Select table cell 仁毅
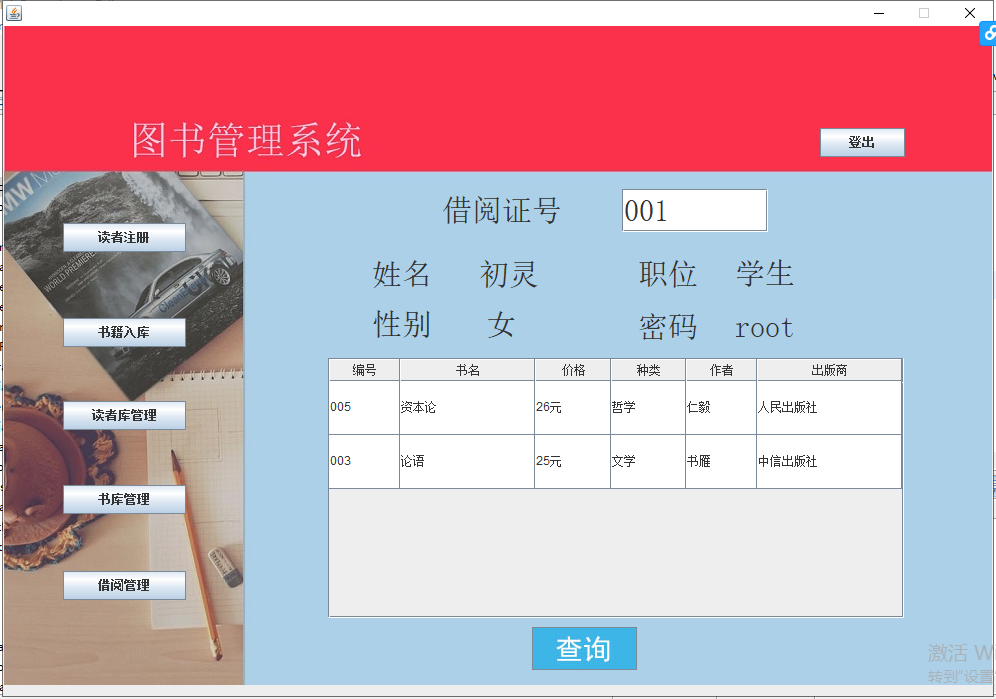 pyautogui.click(x=721, y=407)
